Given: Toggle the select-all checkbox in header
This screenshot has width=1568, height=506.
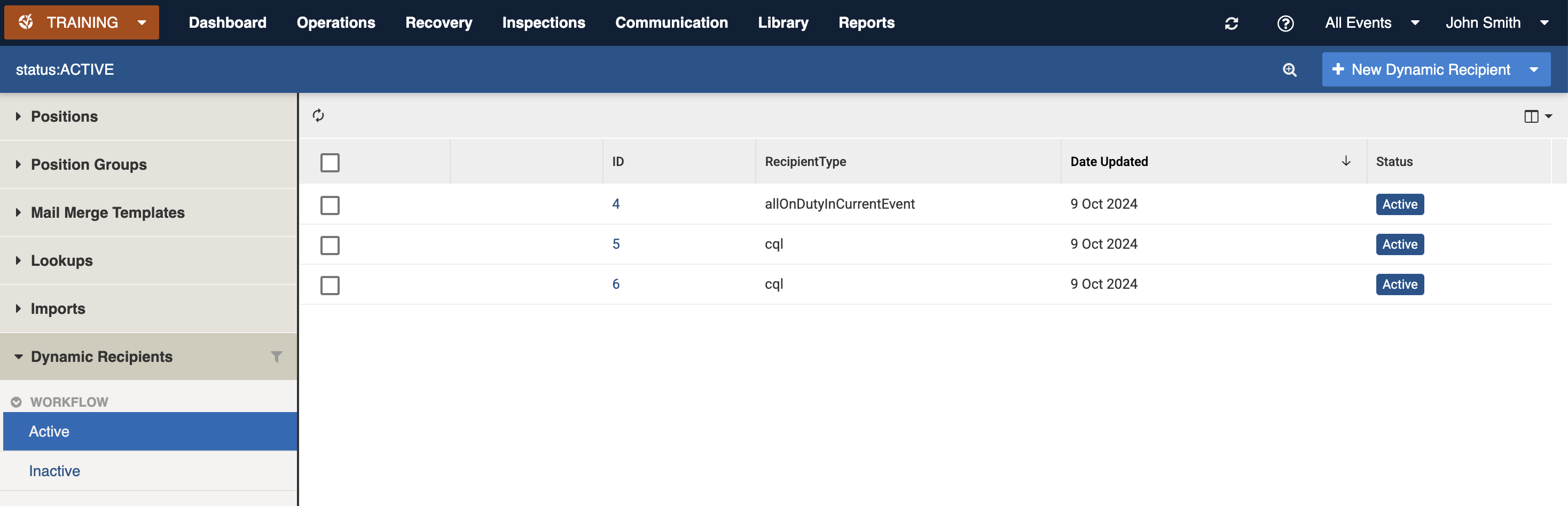Looking at the screenshot, I should tap(330, 162).
